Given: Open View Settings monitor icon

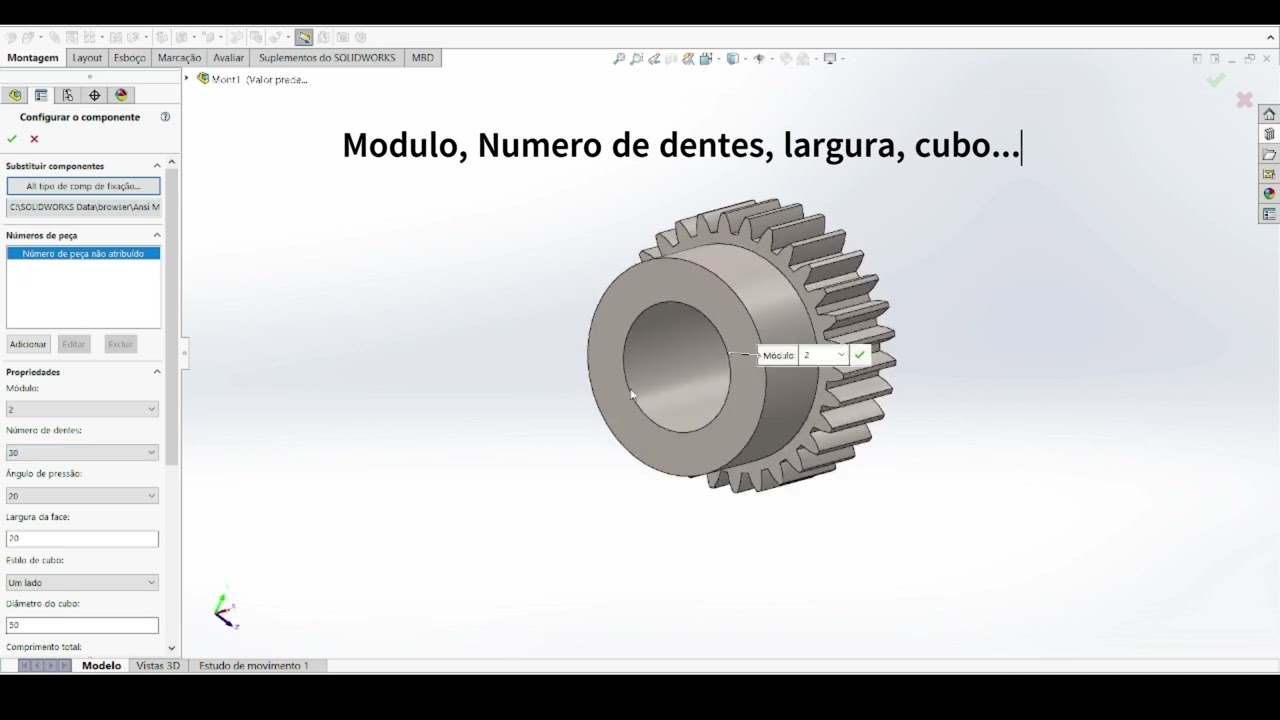Looking at the screenshot, I should tap(829, 59).
